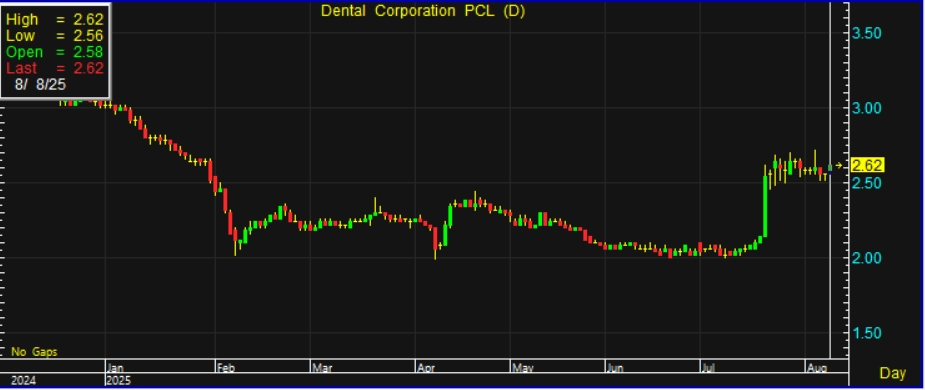Viewport: 925px width, 390px height.
Task: Click the 3.00 price axis label
Action: click(867, 108)
